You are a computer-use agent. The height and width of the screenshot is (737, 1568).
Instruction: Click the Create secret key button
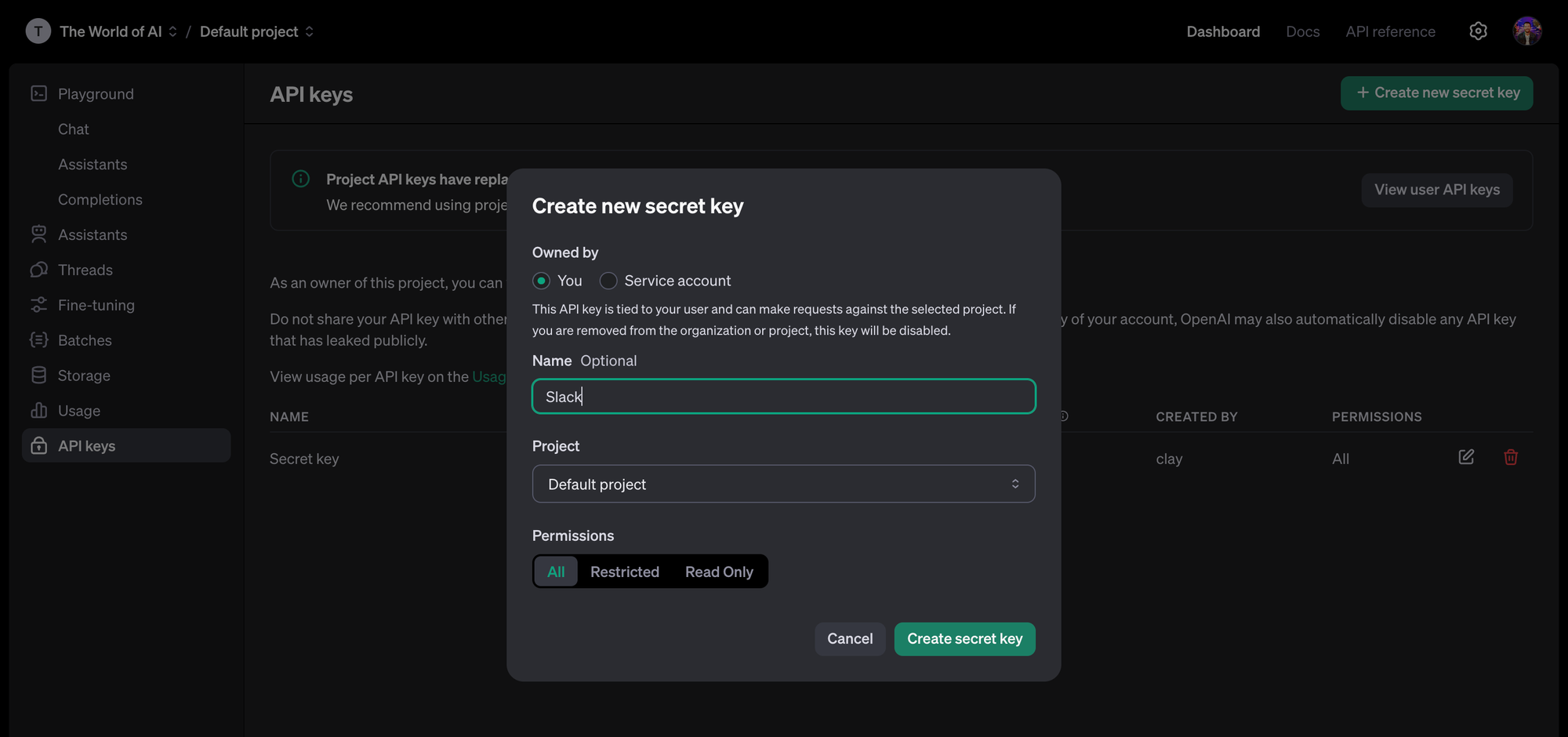coord(964,639)
